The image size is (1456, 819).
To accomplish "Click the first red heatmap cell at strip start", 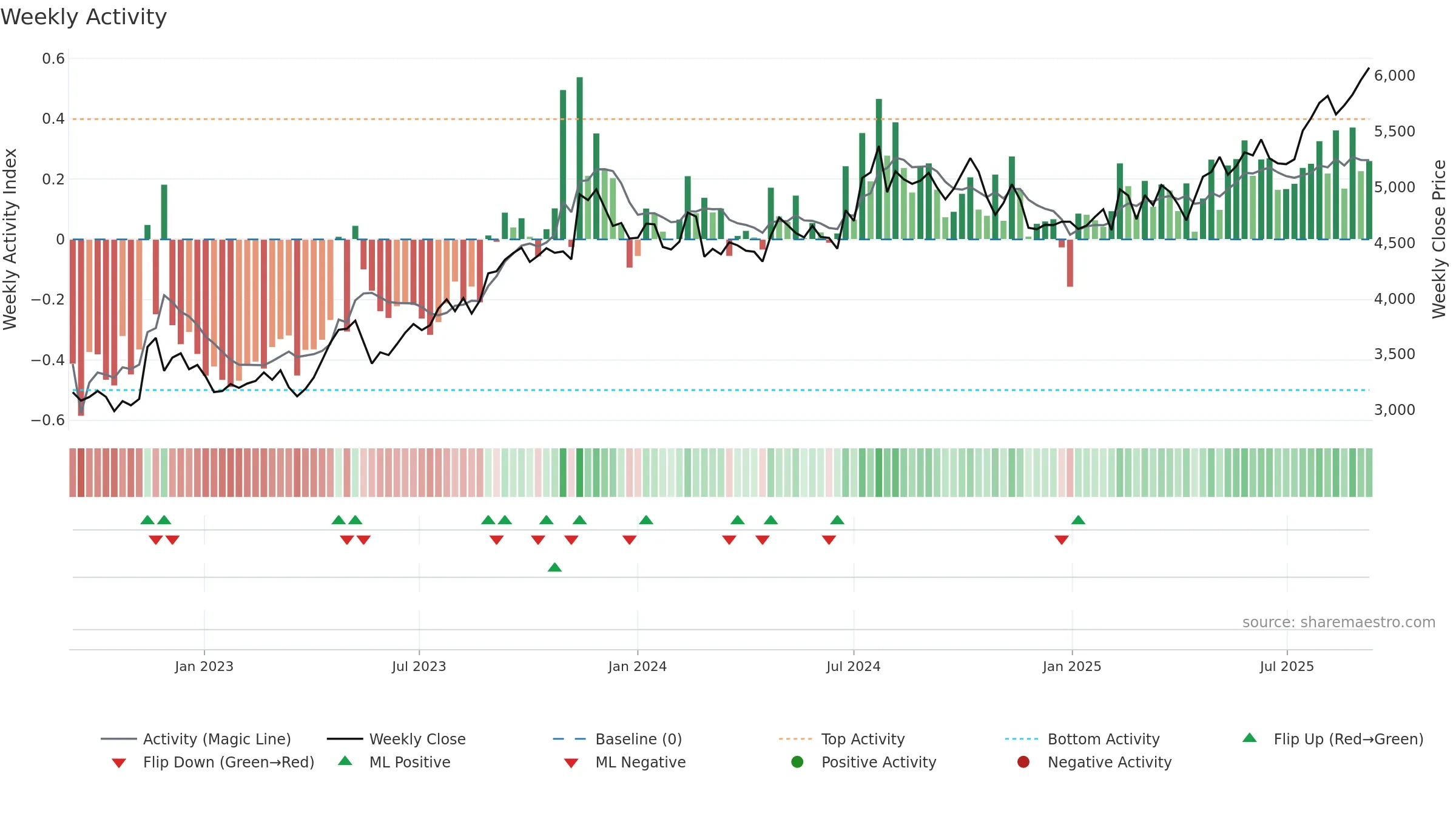I will pyautogui.click(x=73, y=473).
